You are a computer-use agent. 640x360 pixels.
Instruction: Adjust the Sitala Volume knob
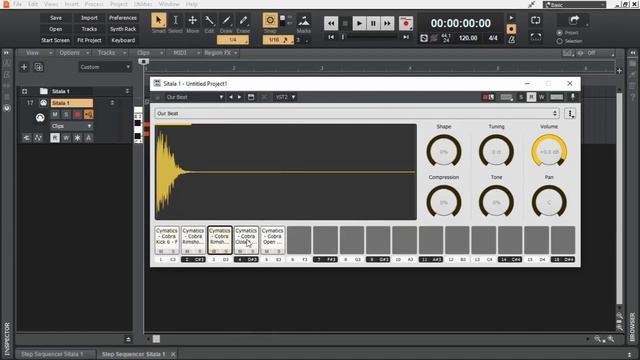(x=549, y=151)
